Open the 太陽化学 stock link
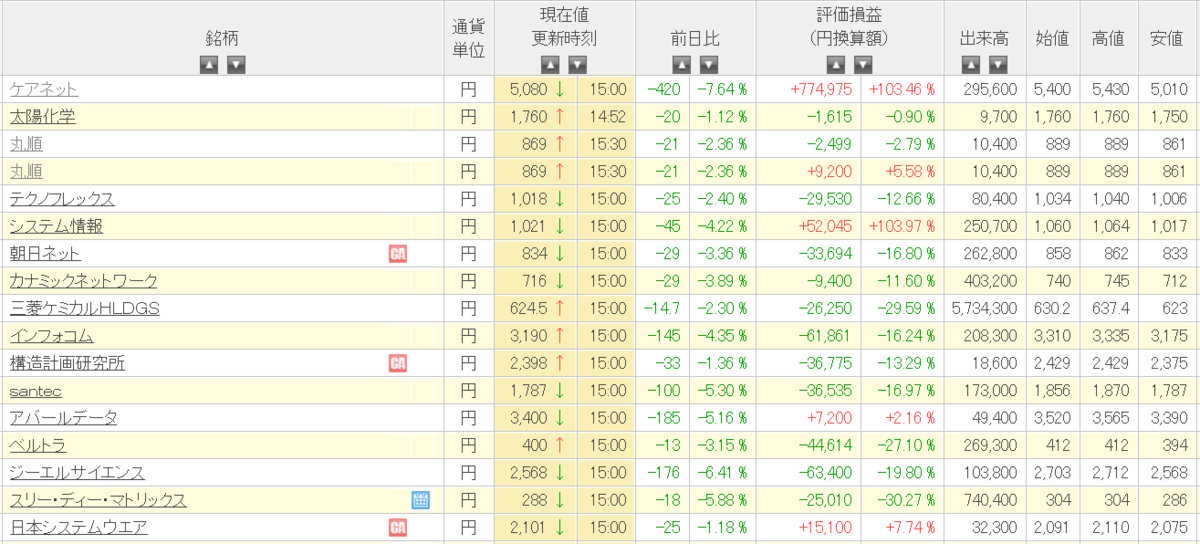Image resolution: width=1200 pixels, height=544 pixels. coord(43,116)
